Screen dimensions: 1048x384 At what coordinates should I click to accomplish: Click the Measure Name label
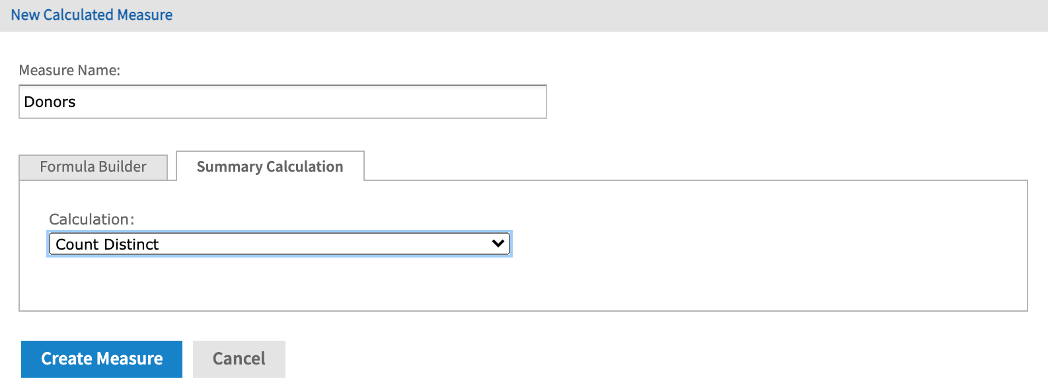point(70,70)
